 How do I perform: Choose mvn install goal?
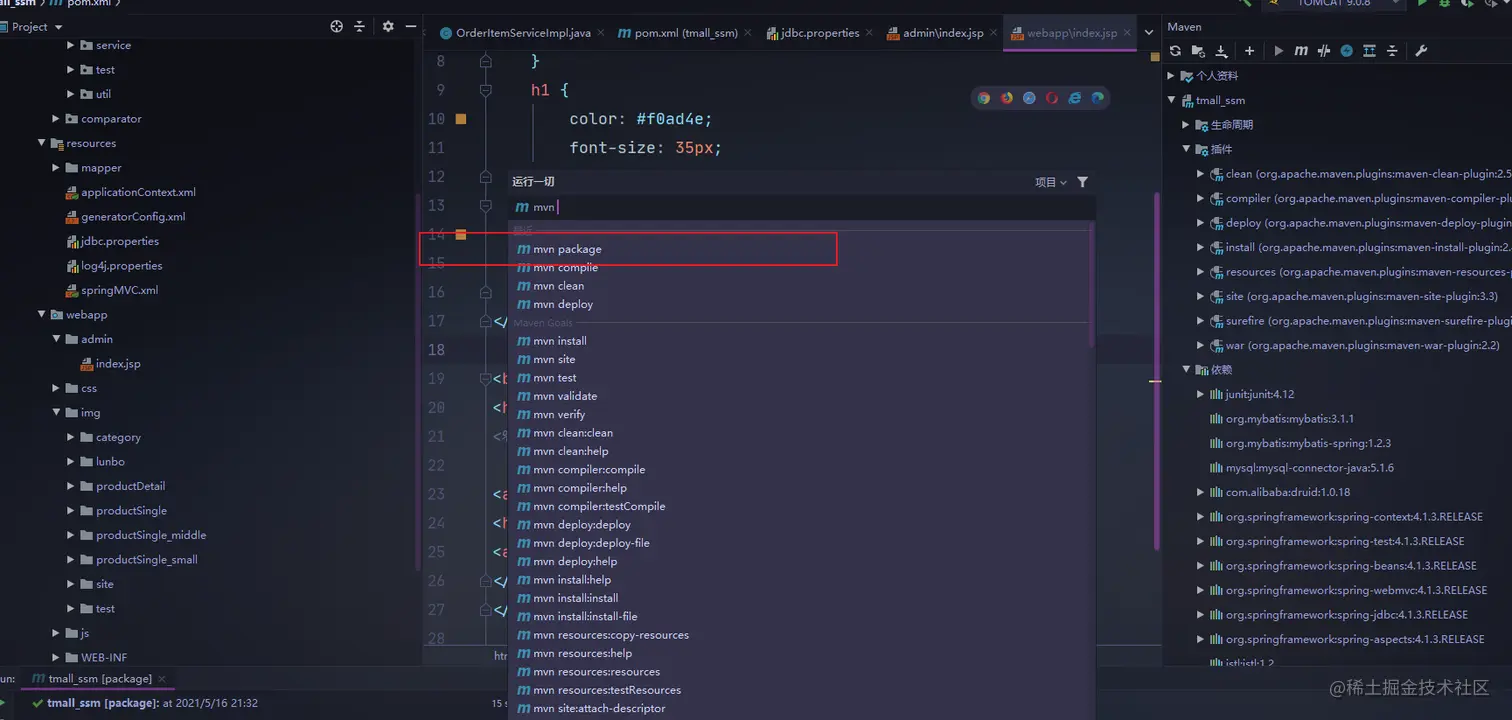[x=802, y=341]
